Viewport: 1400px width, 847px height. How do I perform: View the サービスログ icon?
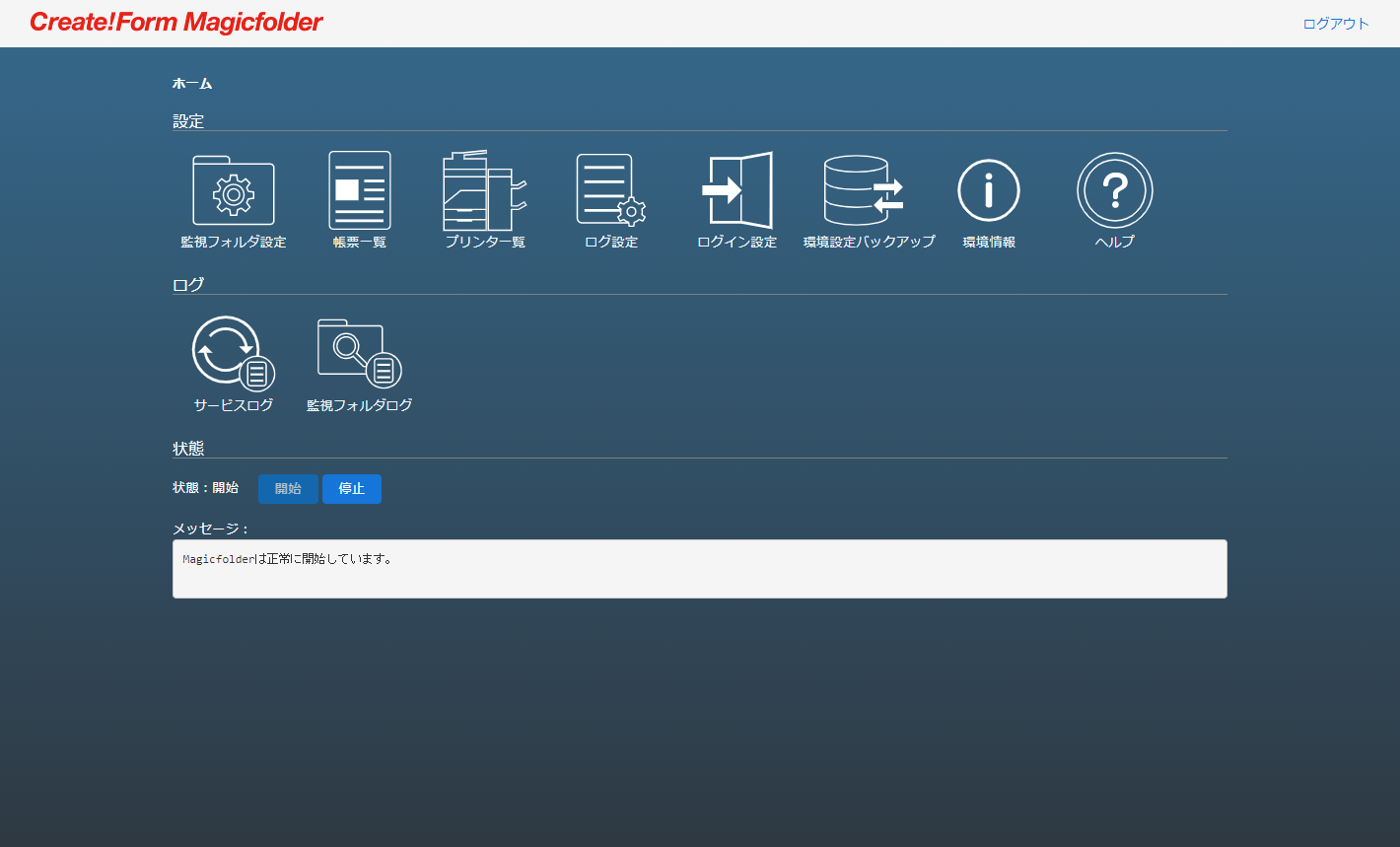(234, 354)
